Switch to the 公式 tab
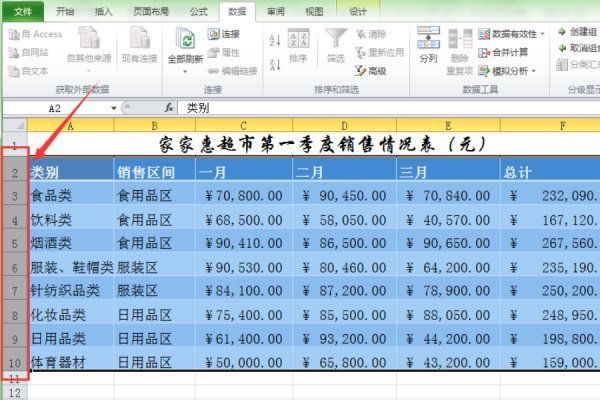This screenshot has height=400, width=600. (199, 11)
